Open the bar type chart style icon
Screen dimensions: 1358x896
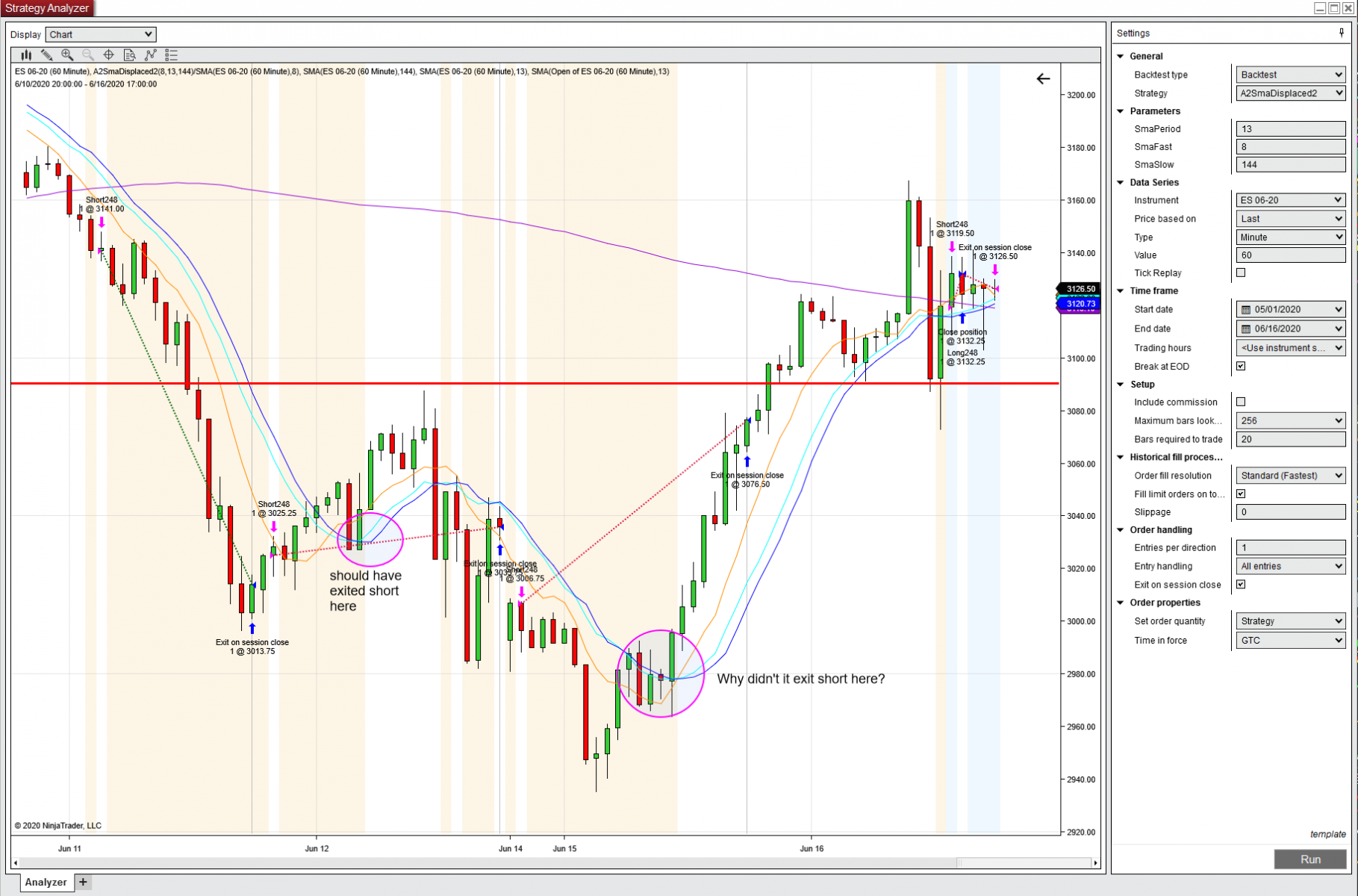pyautogui.click(x=26, y=55)
